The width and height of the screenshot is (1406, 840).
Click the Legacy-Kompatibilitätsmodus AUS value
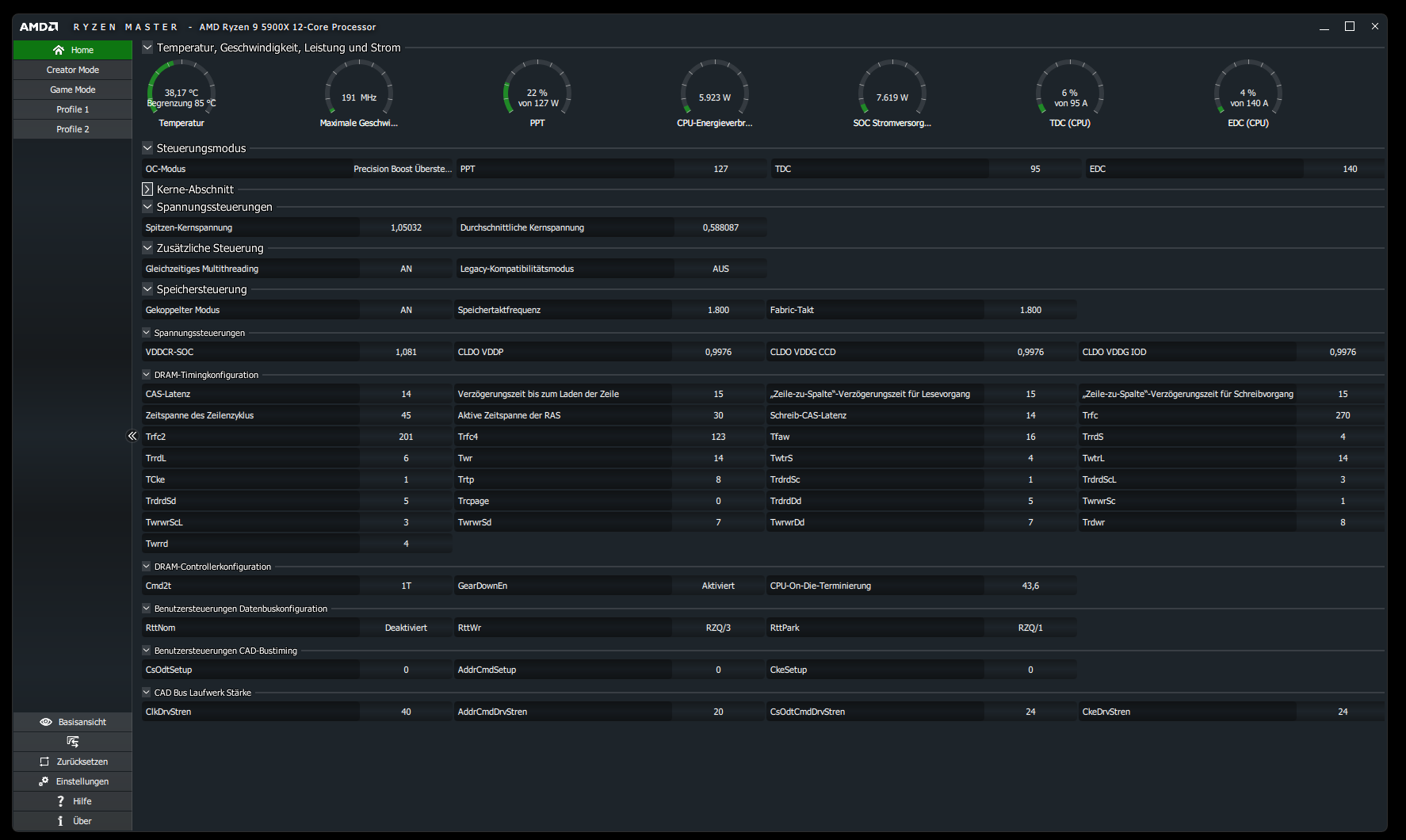tap(720, 269)
